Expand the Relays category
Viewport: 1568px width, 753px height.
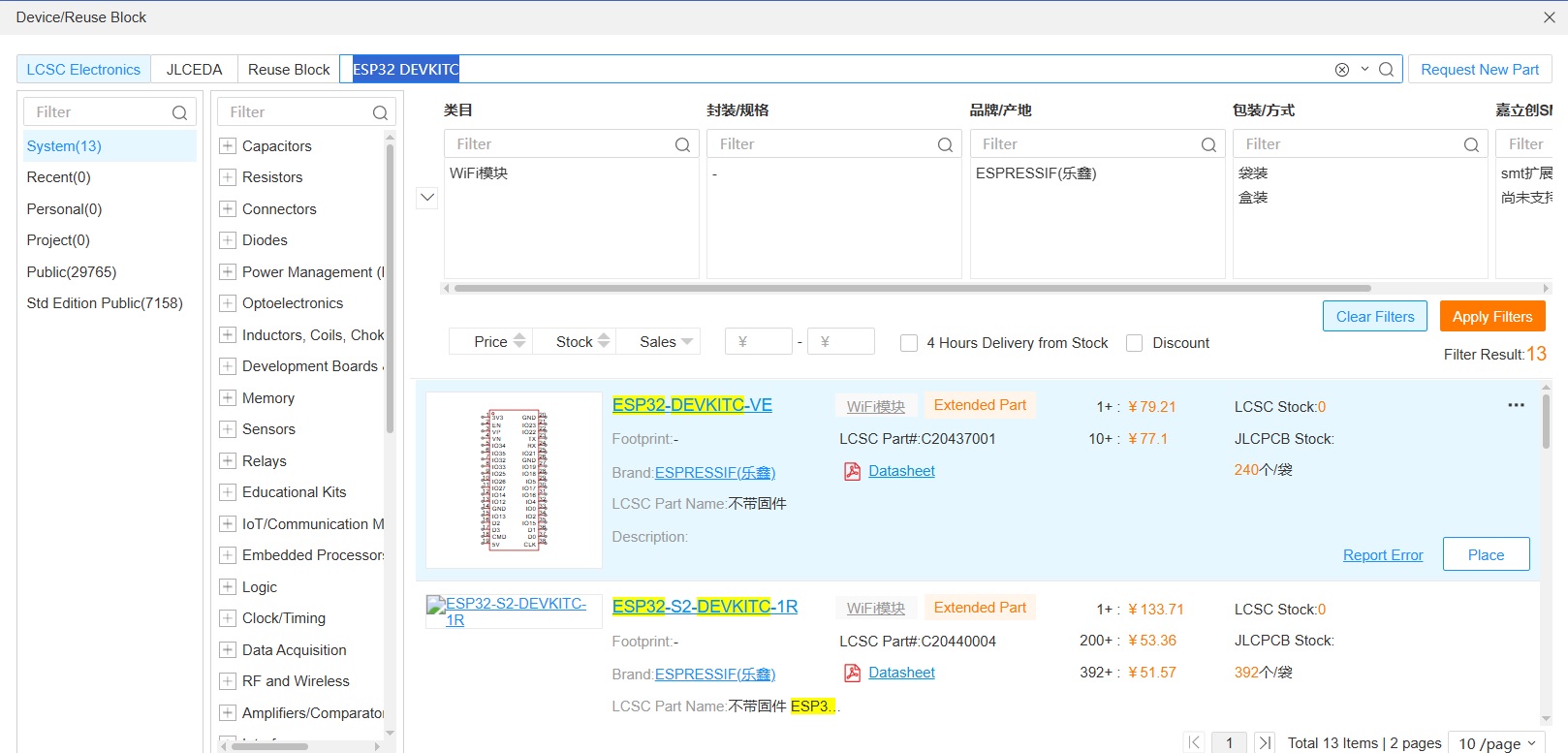tap(228, 461)
